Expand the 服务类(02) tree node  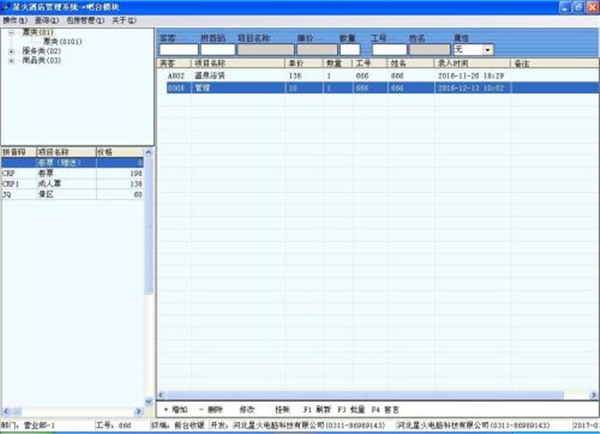point(10,51)
